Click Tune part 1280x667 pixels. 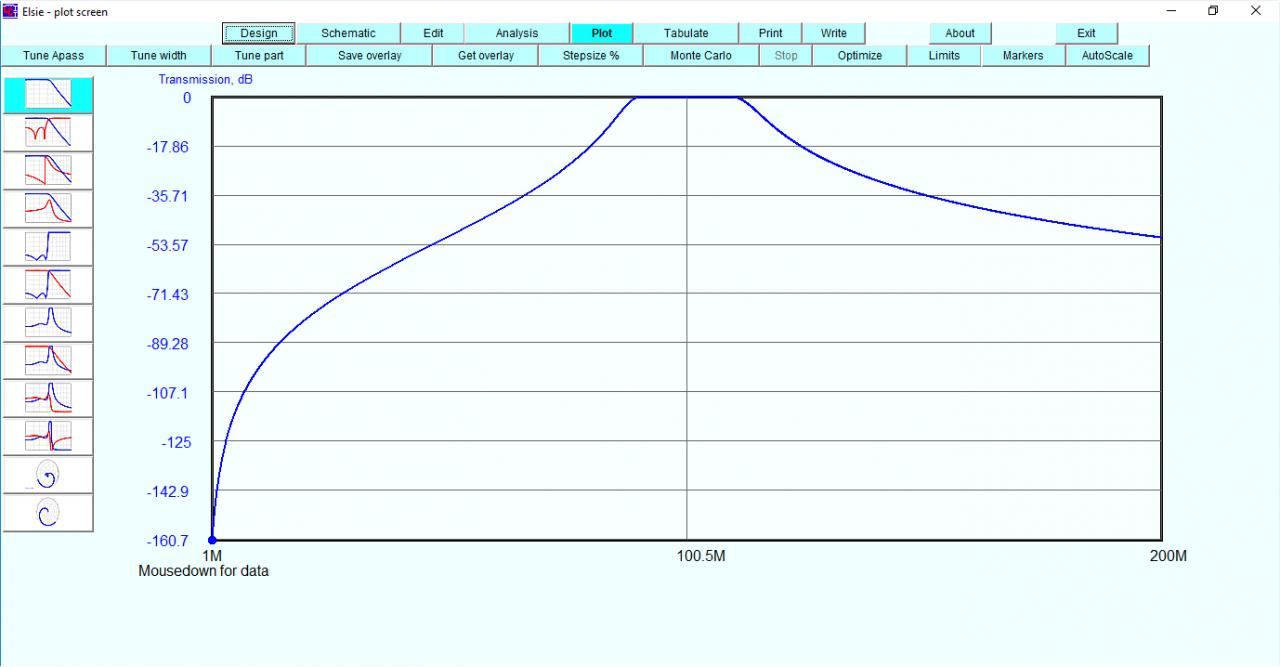tap(260, 56)
